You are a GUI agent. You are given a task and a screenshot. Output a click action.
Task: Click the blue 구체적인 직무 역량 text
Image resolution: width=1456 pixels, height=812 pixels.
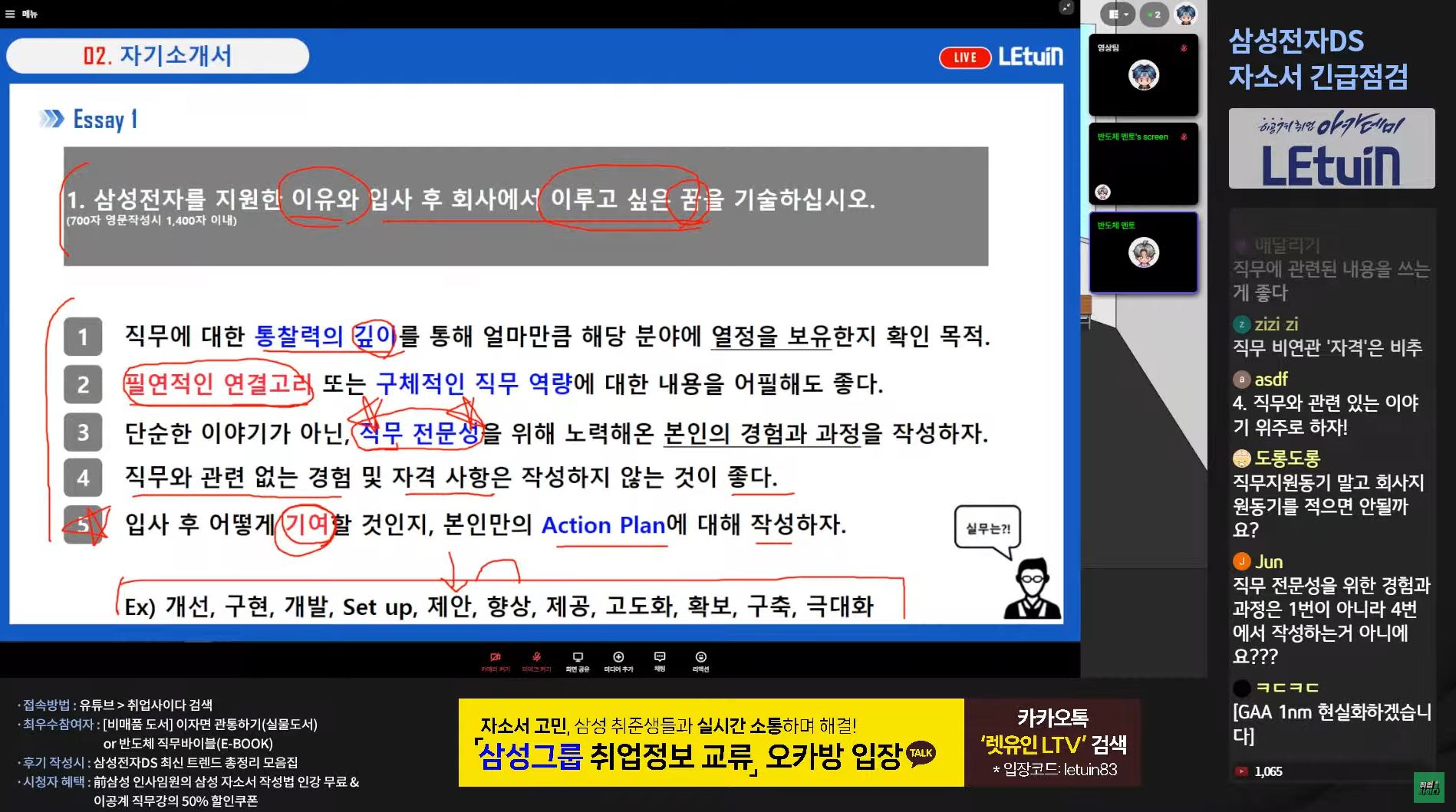[474, 383]
